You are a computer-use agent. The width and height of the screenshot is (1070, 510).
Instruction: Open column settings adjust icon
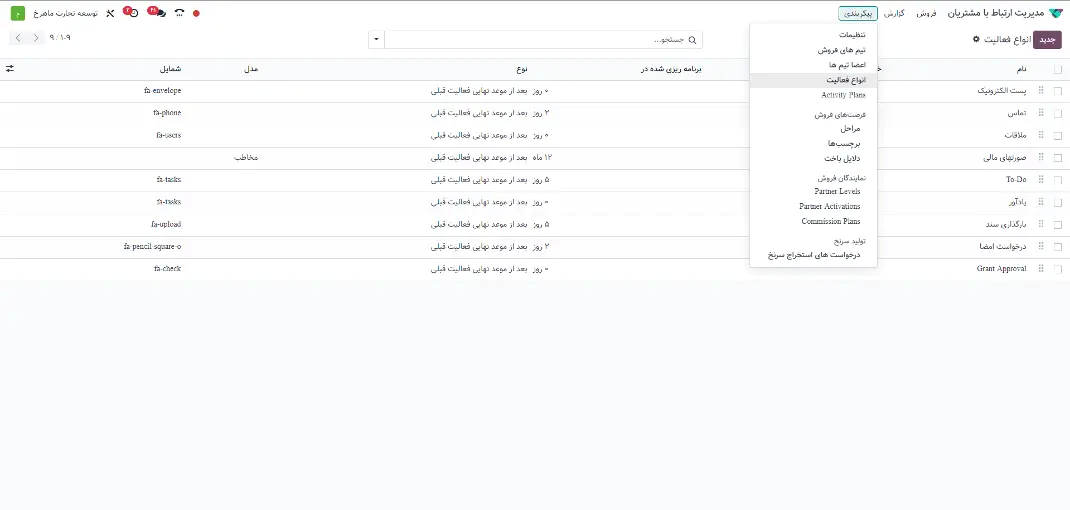[x=10, y=69]
